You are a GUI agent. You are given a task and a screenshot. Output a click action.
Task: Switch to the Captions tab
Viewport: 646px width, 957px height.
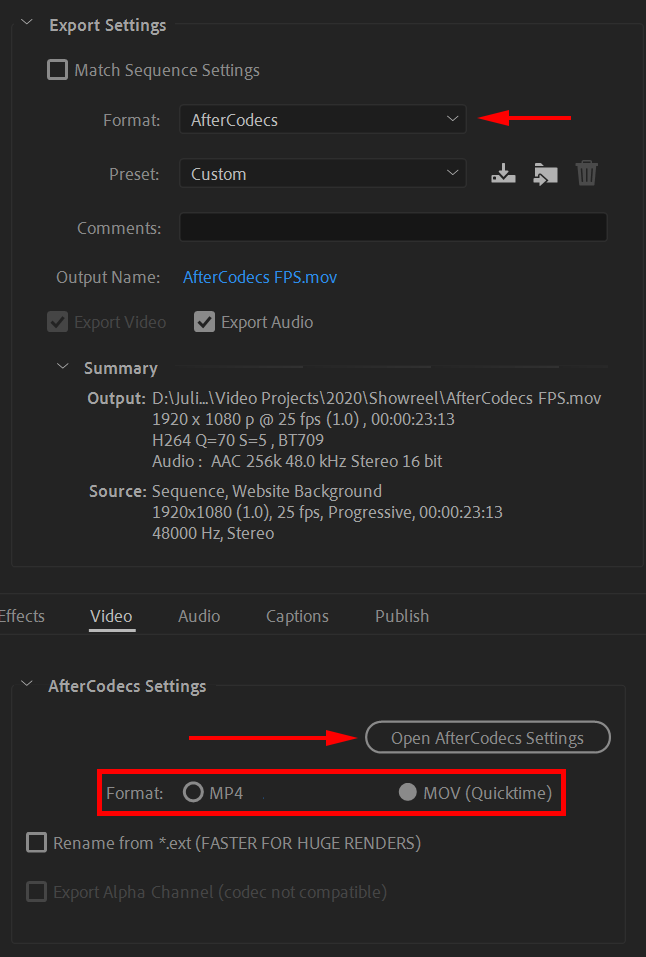[297, 616]
